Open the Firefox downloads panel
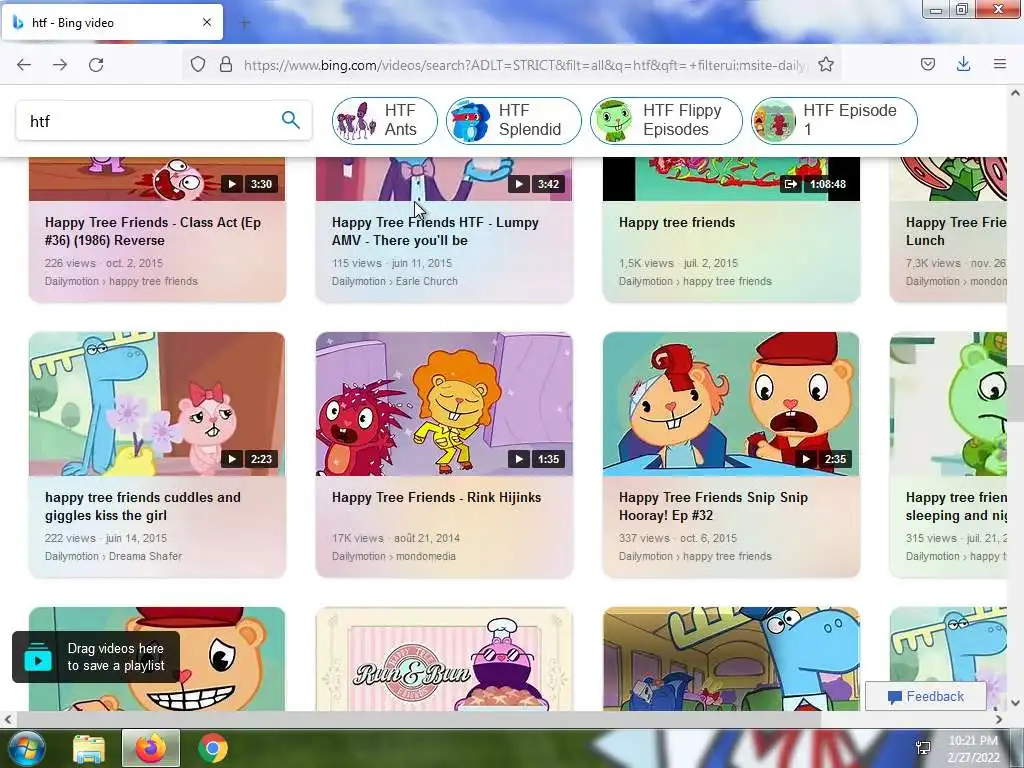The width and height of the screenshot is (1024, 768). click(963, 64)
